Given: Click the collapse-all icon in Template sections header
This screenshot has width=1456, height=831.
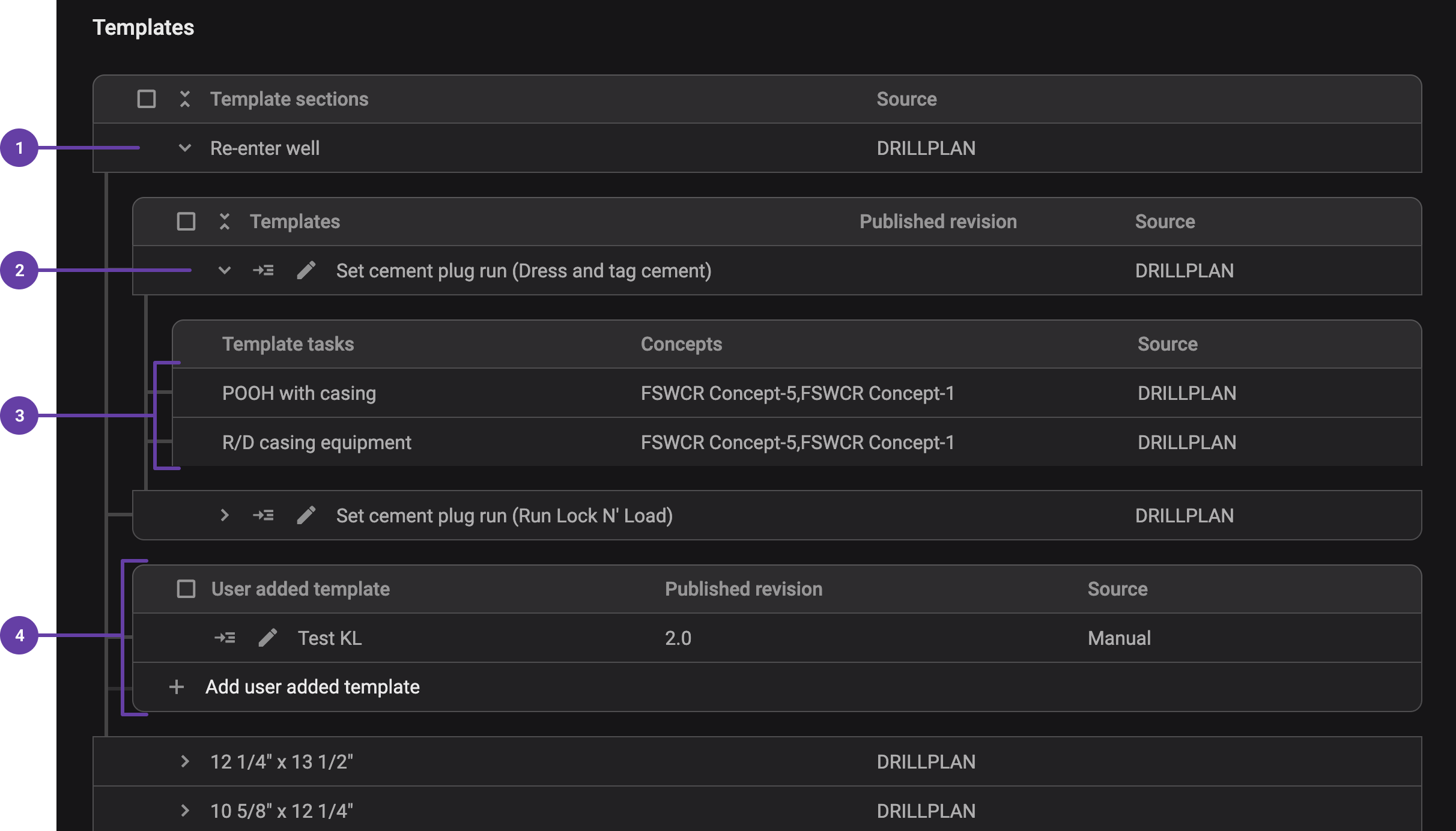Looking at the screenshot, I should [x=186, y=99].
